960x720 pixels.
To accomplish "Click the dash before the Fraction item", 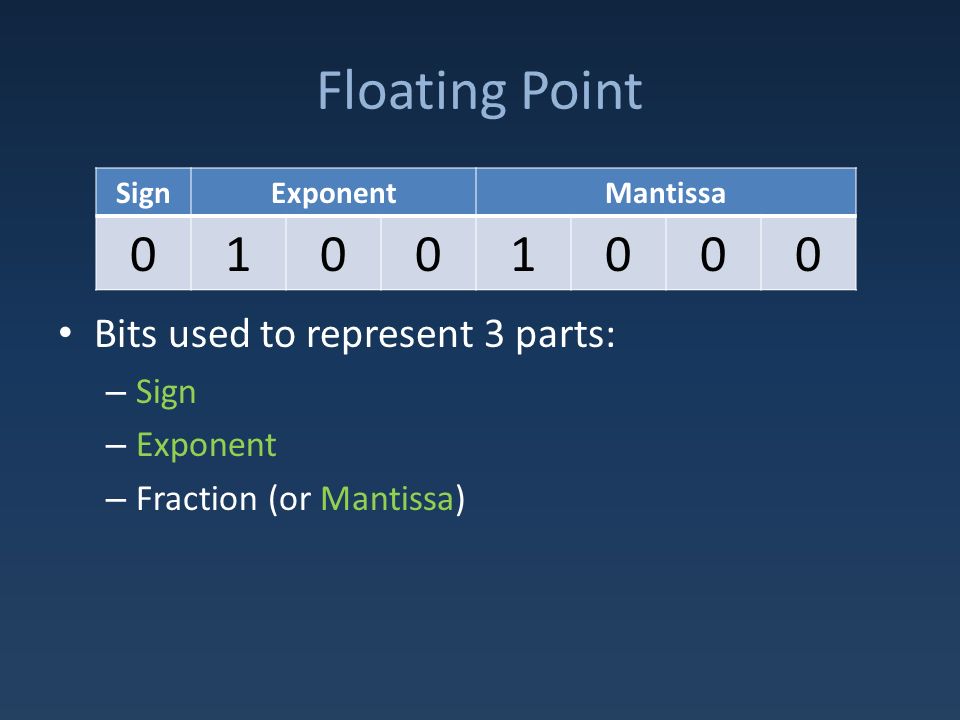I will click(x=116, y=500).
